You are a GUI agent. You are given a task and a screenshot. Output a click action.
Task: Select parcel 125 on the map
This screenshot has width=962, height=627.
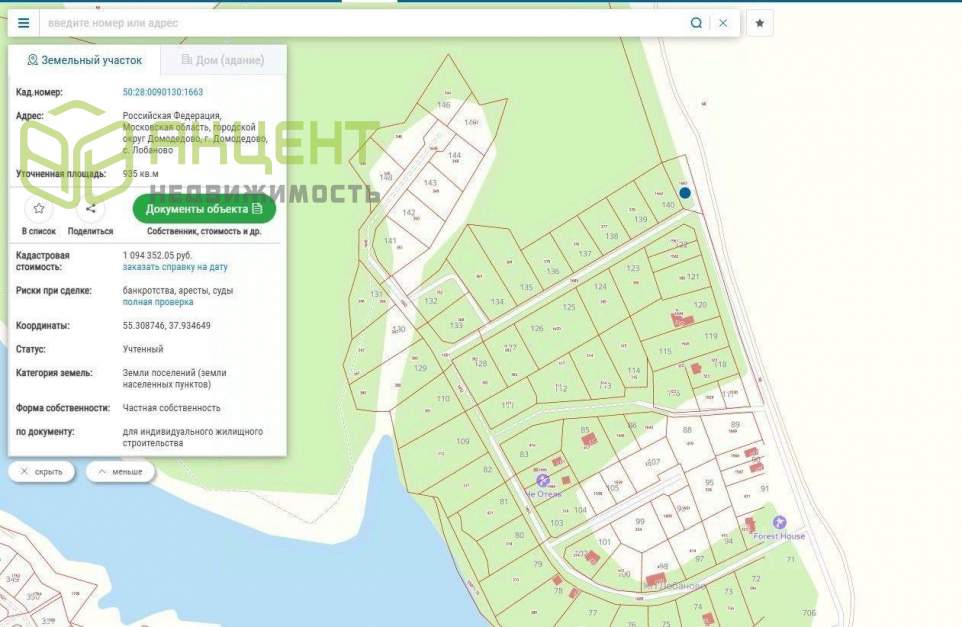569,307
